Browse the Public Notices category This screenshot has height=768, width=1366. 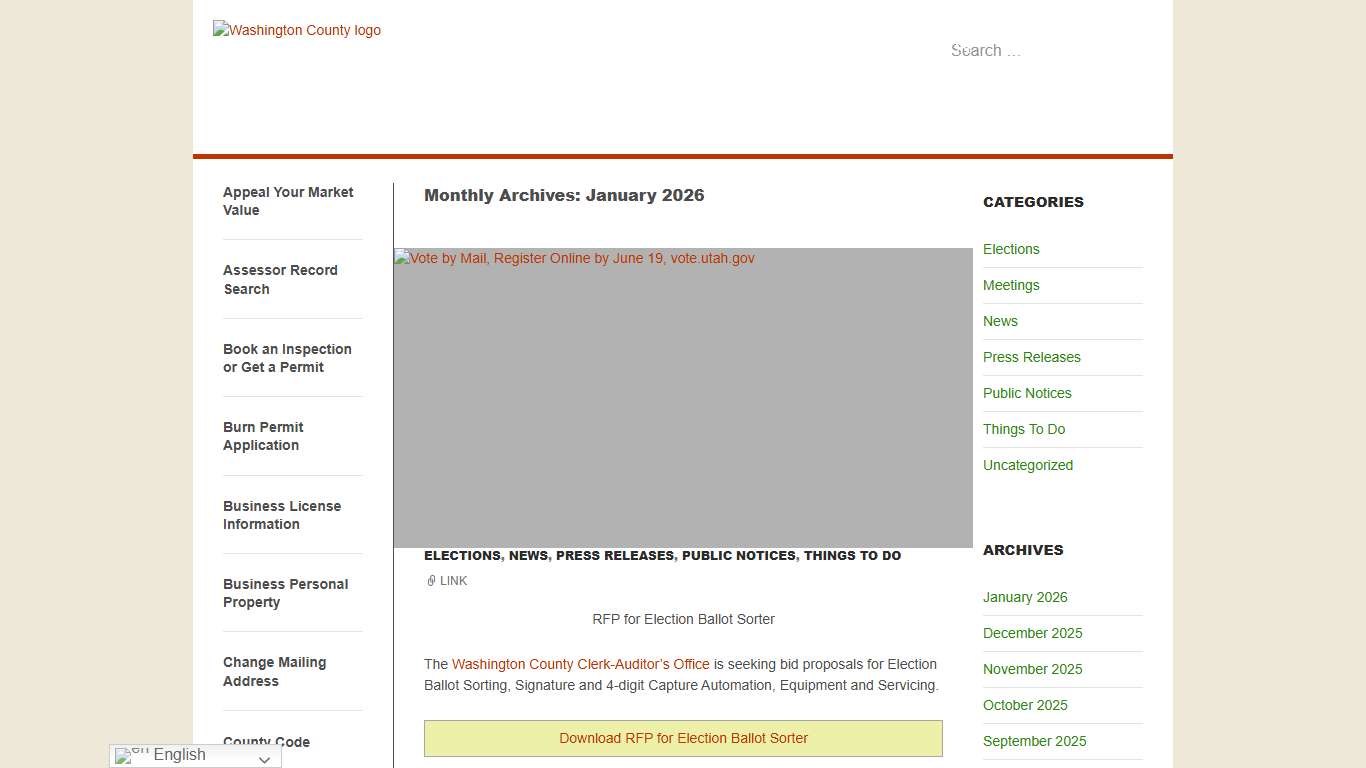tap(1027, 393)
